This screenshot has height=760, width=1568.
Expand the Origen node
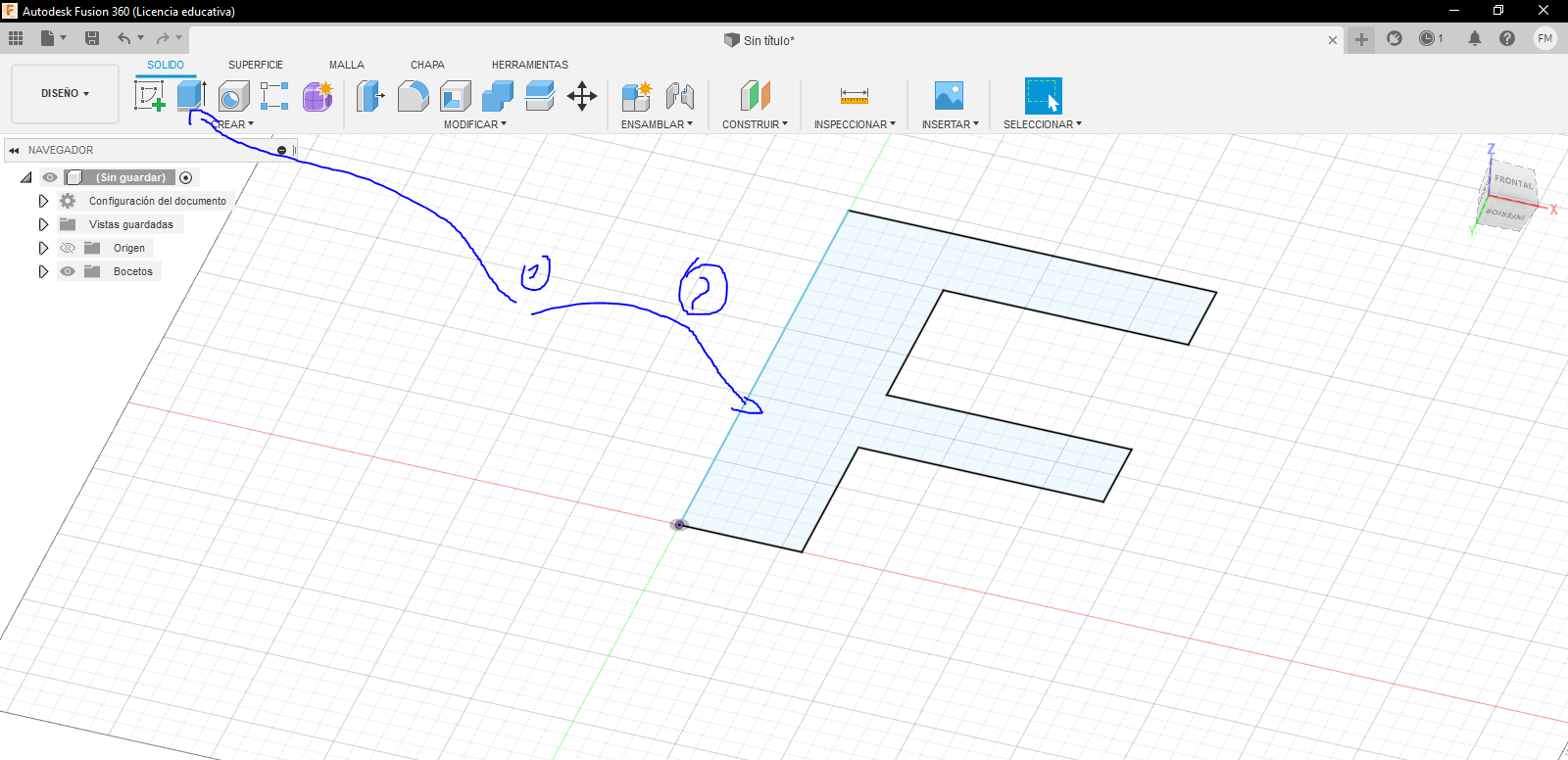(43, 248)
